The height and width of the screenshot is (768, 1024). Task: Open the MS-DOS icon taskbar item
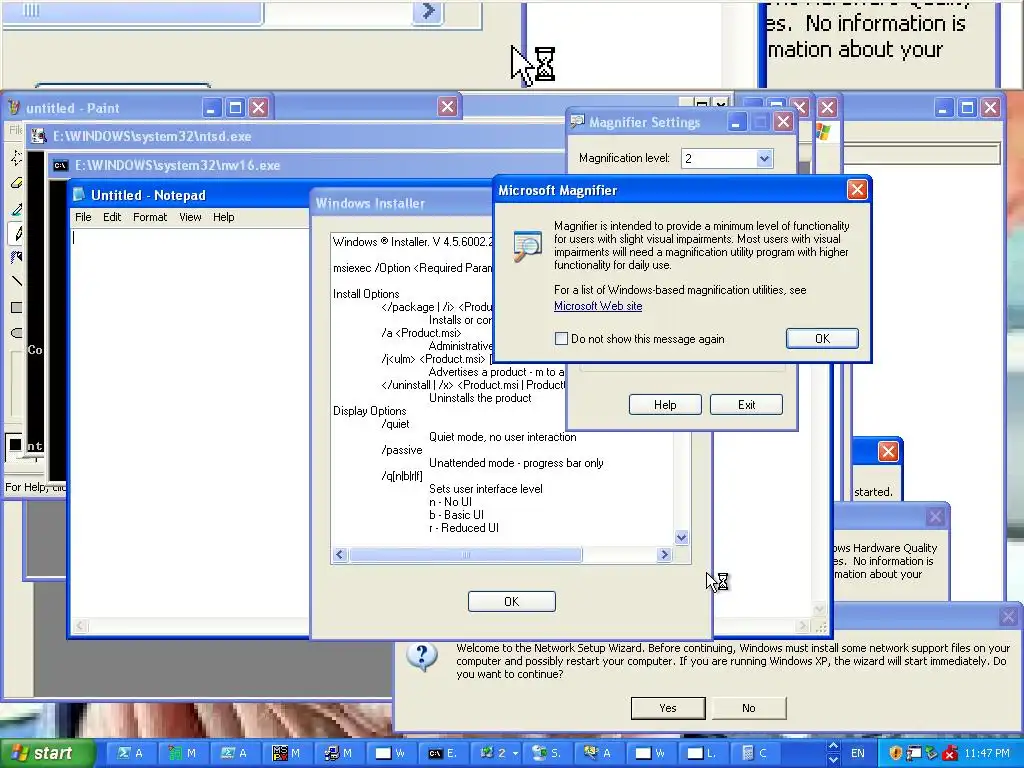point(285,753)
